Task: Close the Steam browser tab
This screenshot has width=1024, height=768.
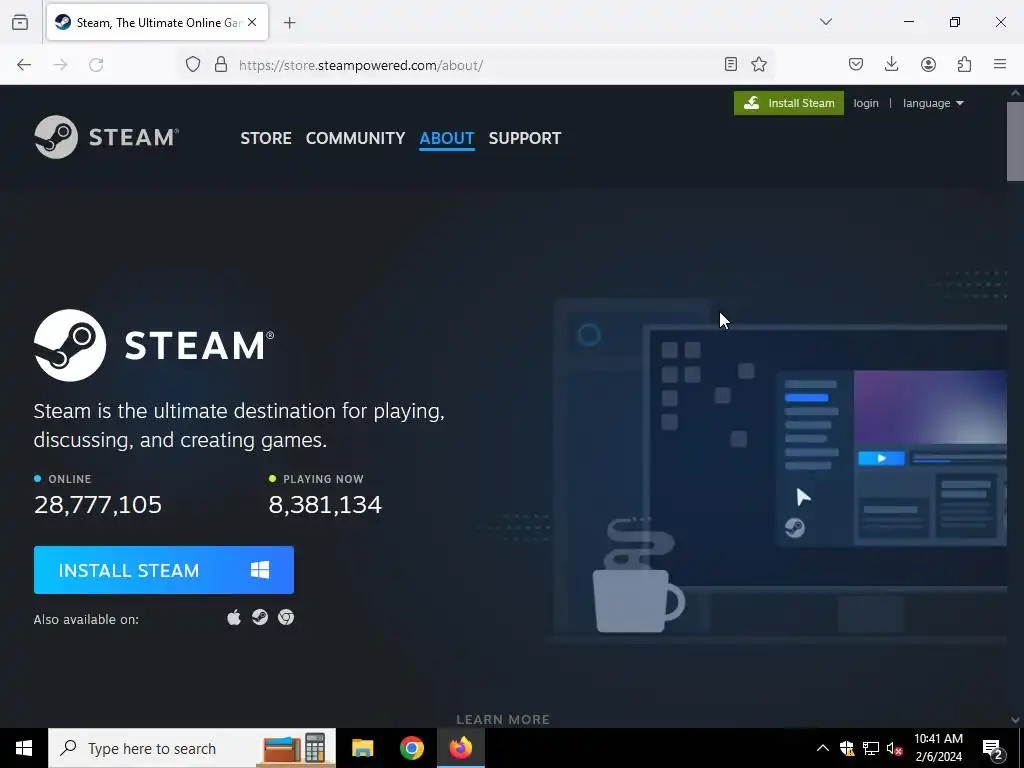Action: [x=252, y=22]
